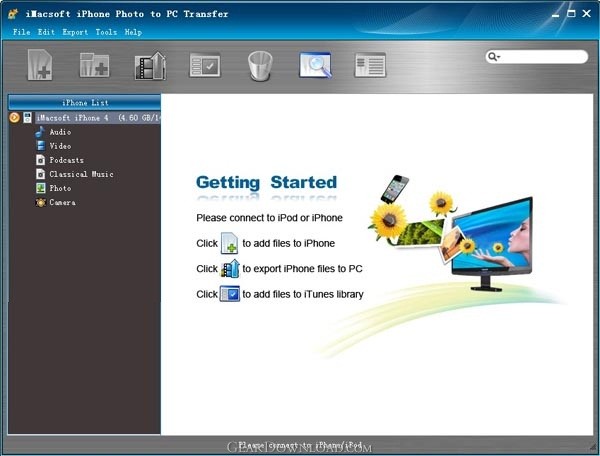Click the Audio music note icon
Screen dimensions: 600x456
tap(40, 132)
